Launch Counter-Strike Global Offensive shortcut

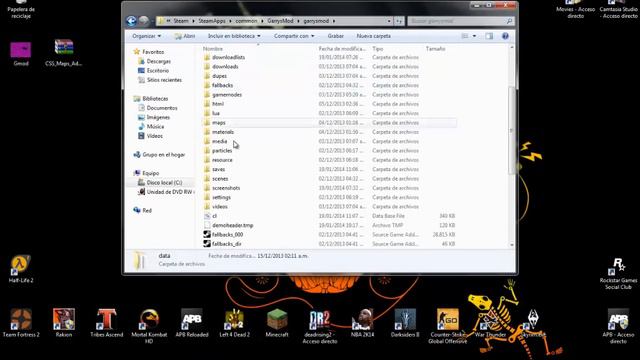[447, 326]
